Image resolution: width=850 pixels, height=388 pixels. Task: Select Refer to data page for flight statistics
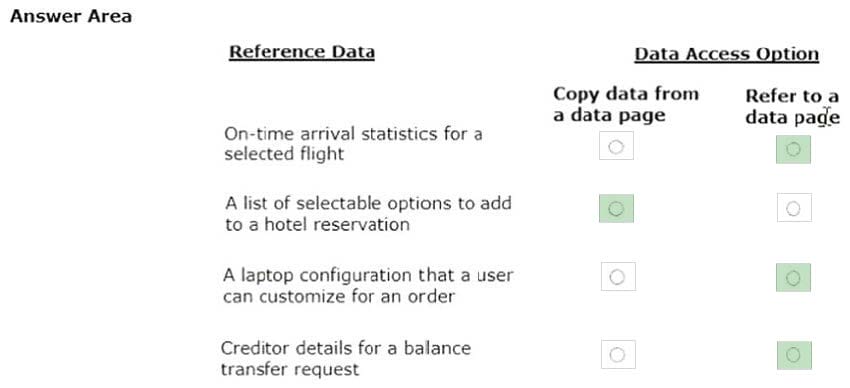tap(793, 149)
